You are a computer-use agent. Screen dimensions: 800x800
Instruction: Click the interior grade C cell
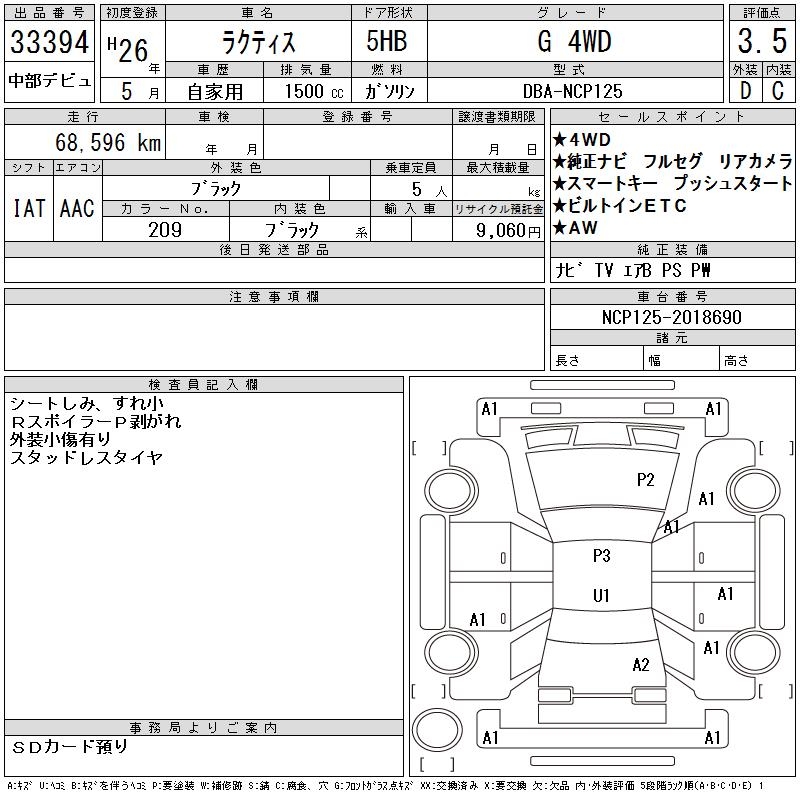coord(779,90)
